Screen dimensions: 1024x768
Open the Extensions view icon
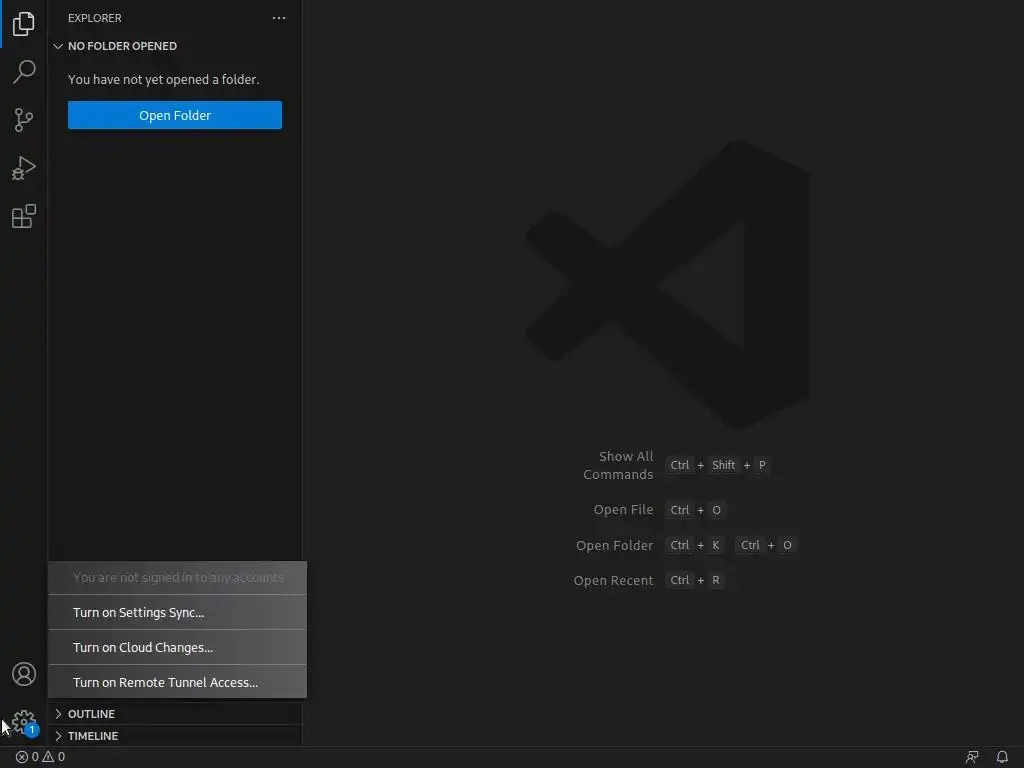24,216
